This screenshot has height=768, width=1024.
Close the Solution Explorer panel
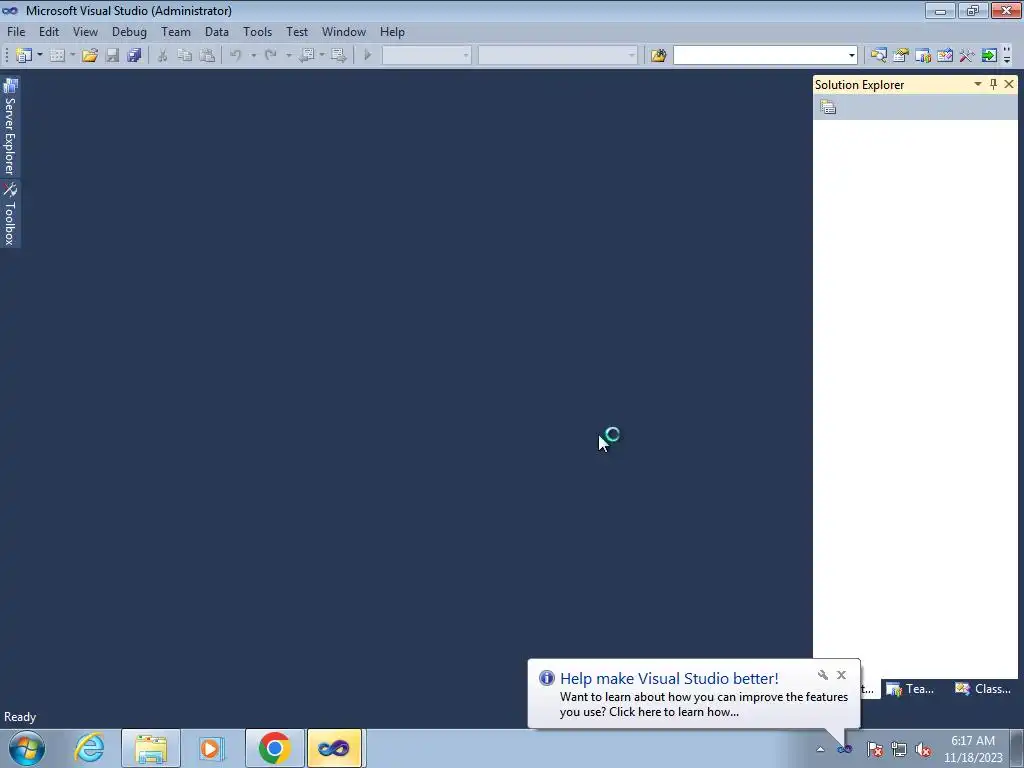click(1009, 84)
